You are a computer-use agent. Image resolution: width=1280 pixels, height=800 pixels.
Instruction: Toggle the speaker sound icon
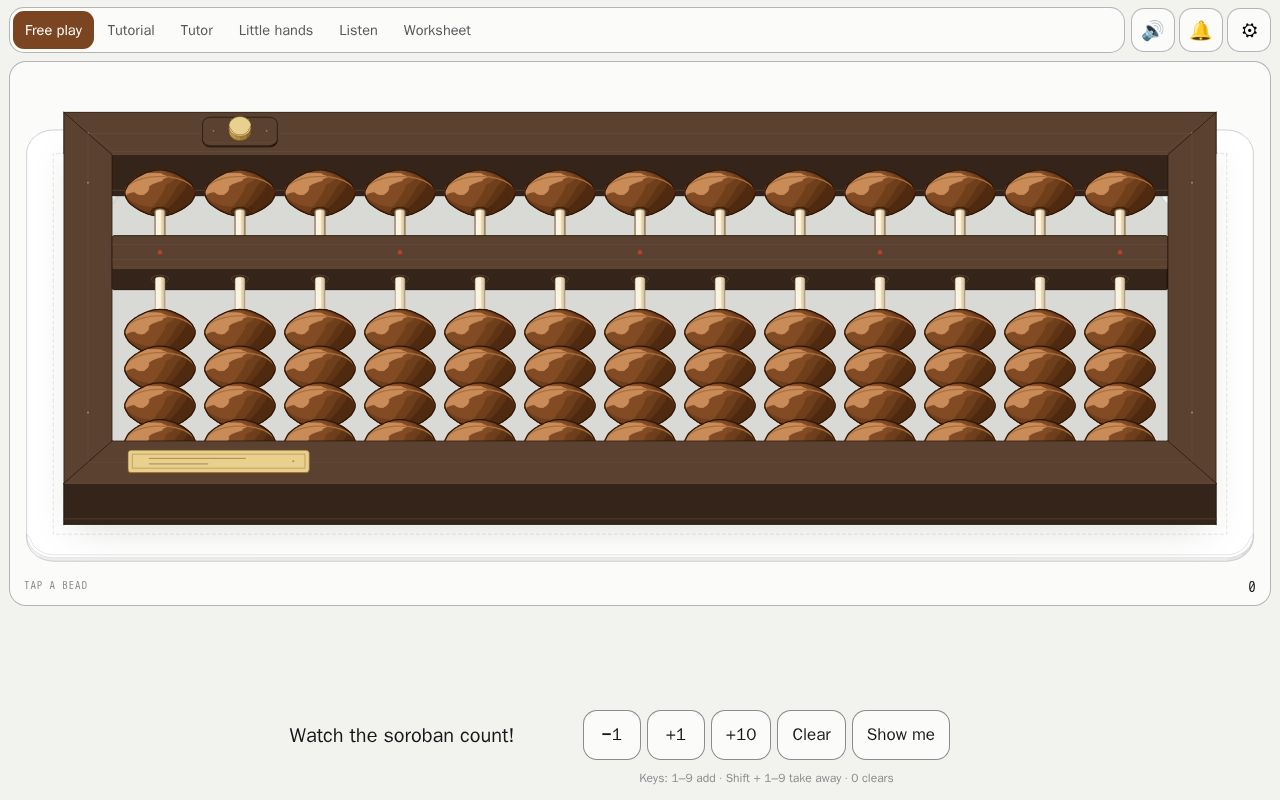(1153, 30)
